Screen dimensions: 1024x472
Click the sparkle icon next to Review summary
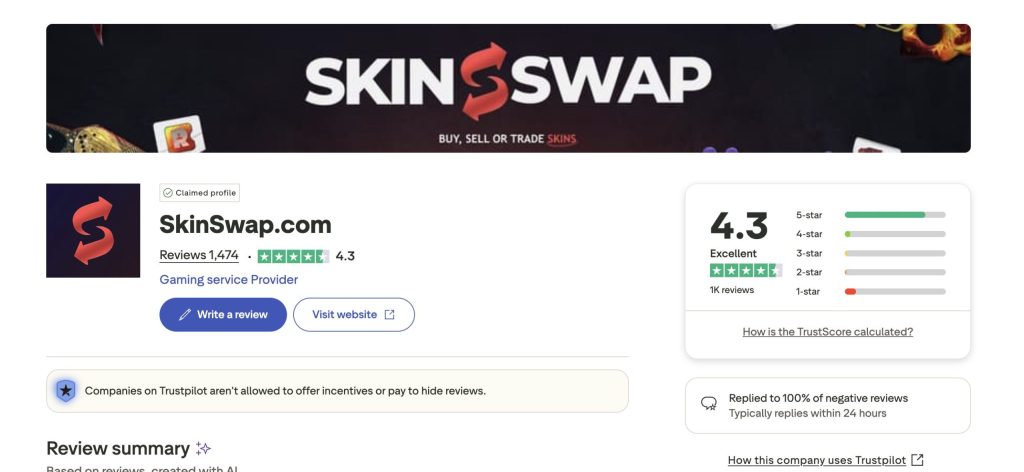coord(203,448)
